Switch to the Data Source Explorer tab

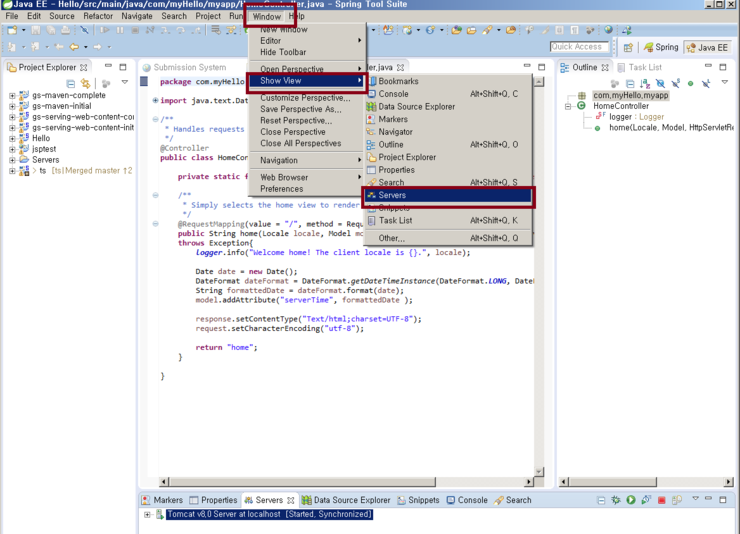[346, 500]
